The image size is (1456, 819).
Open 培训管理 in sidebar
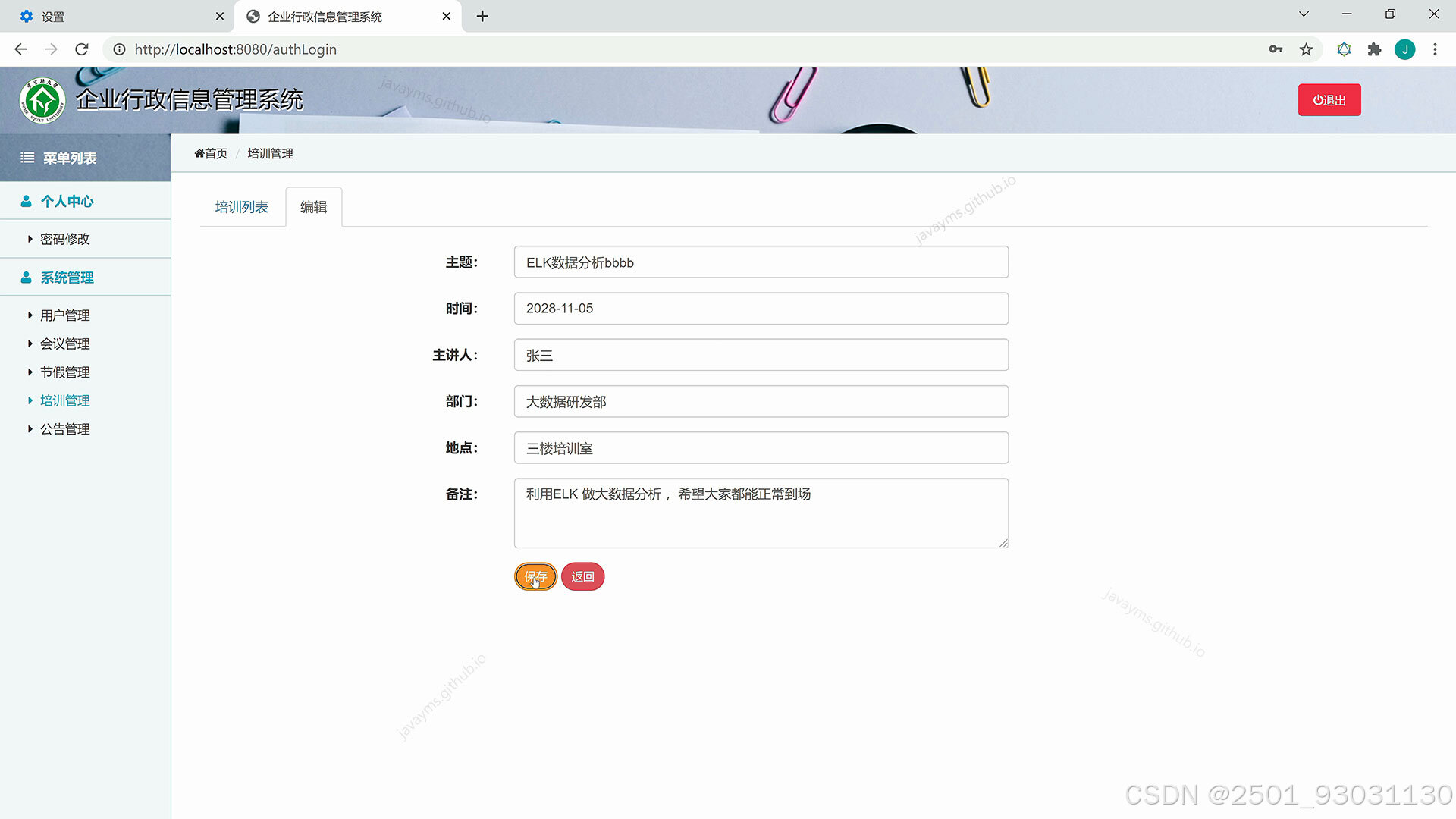pyautogui.click(x=65, y=400)
